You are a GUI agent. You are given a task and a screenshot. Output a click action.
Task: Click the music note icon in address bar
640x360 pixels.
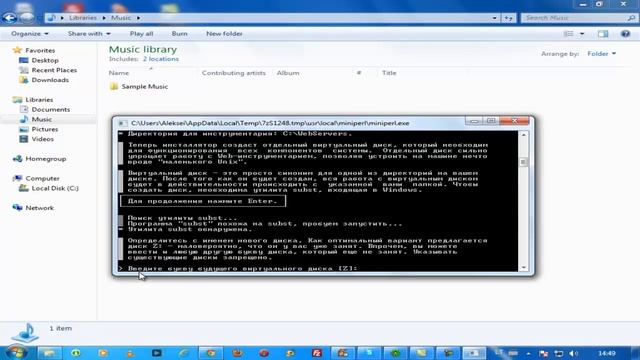click(x=51, y=18)
